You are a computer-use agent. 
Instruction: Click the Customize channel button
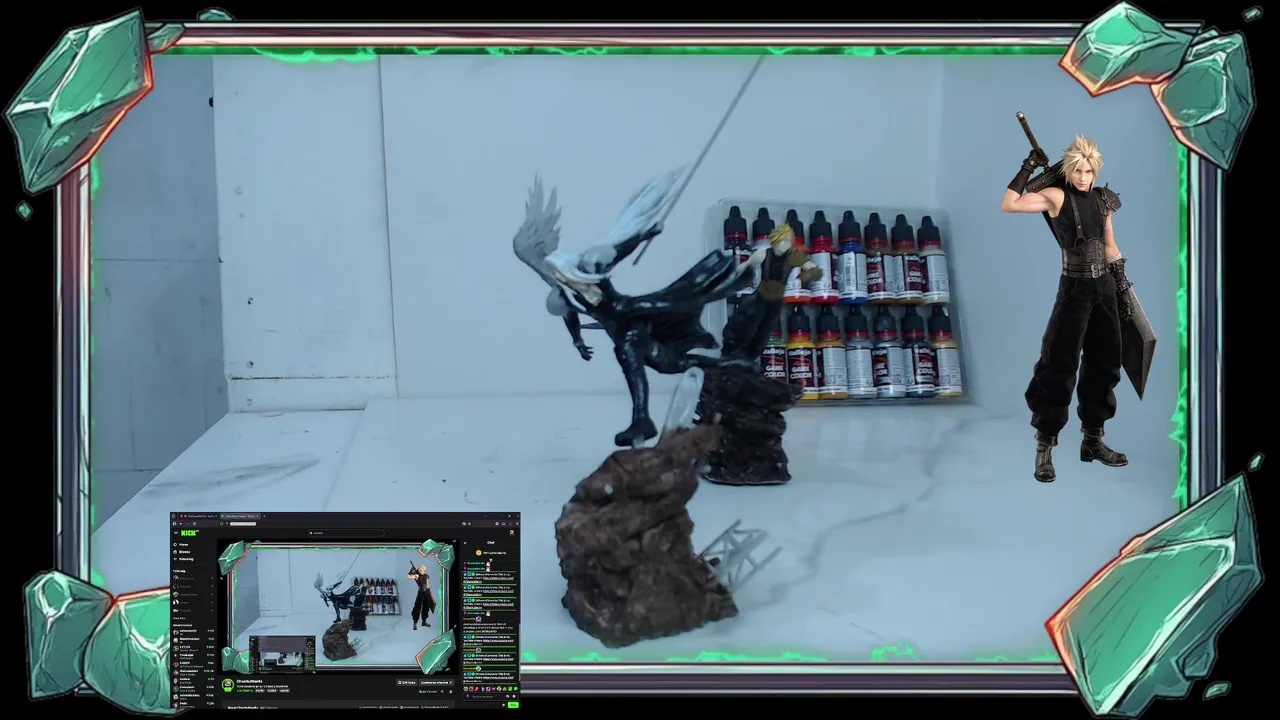pos(436,683)
